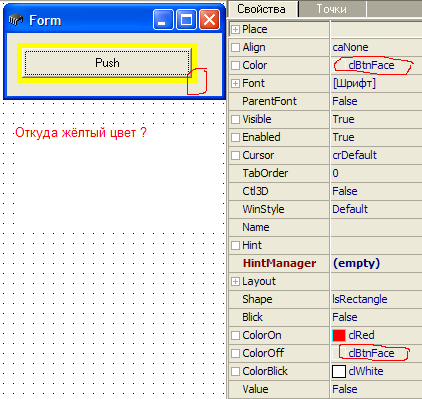This screenshot has height=399, width=422.
Task: Close the Form window
Action: pyautogui.click(x=209, y=20)
